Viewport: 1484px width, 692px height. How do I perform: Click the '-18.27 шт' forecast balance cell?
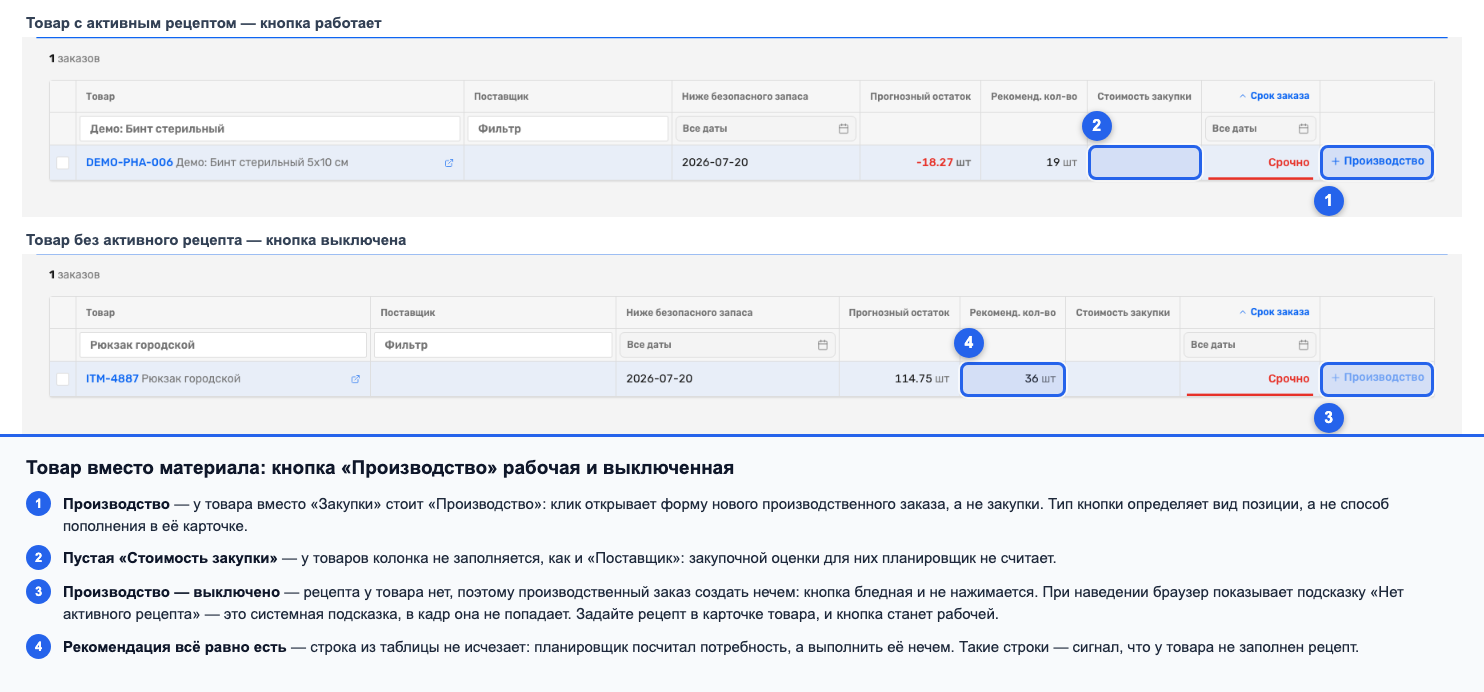tap(919, 163)
